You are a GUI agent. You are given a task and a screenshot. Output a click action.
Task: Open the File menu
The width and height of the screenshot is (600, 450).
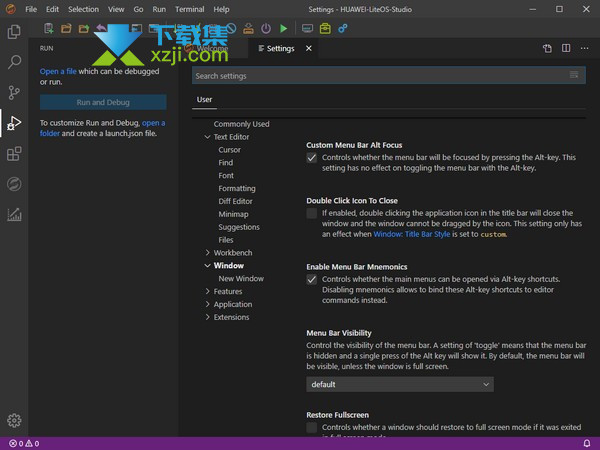pos(31,9)
